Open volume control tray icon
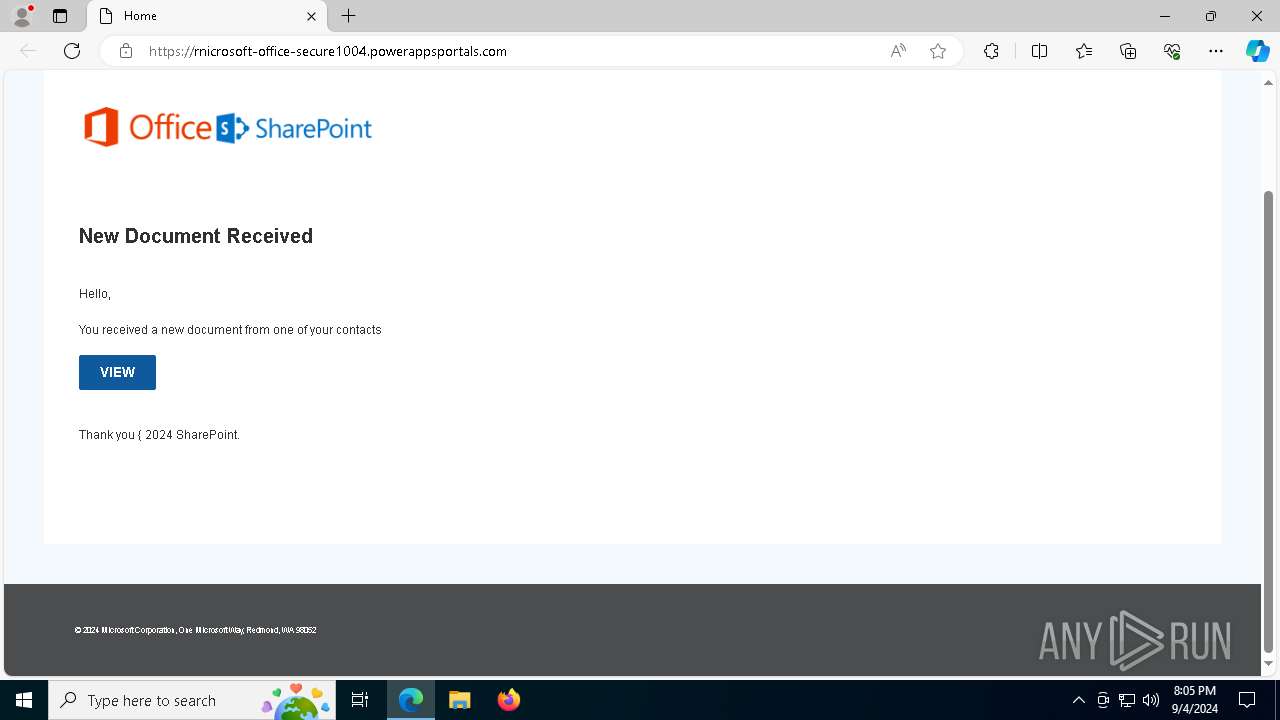Image resolution: width=1280 pixels, height=720 pixels. pos(1151,700)
